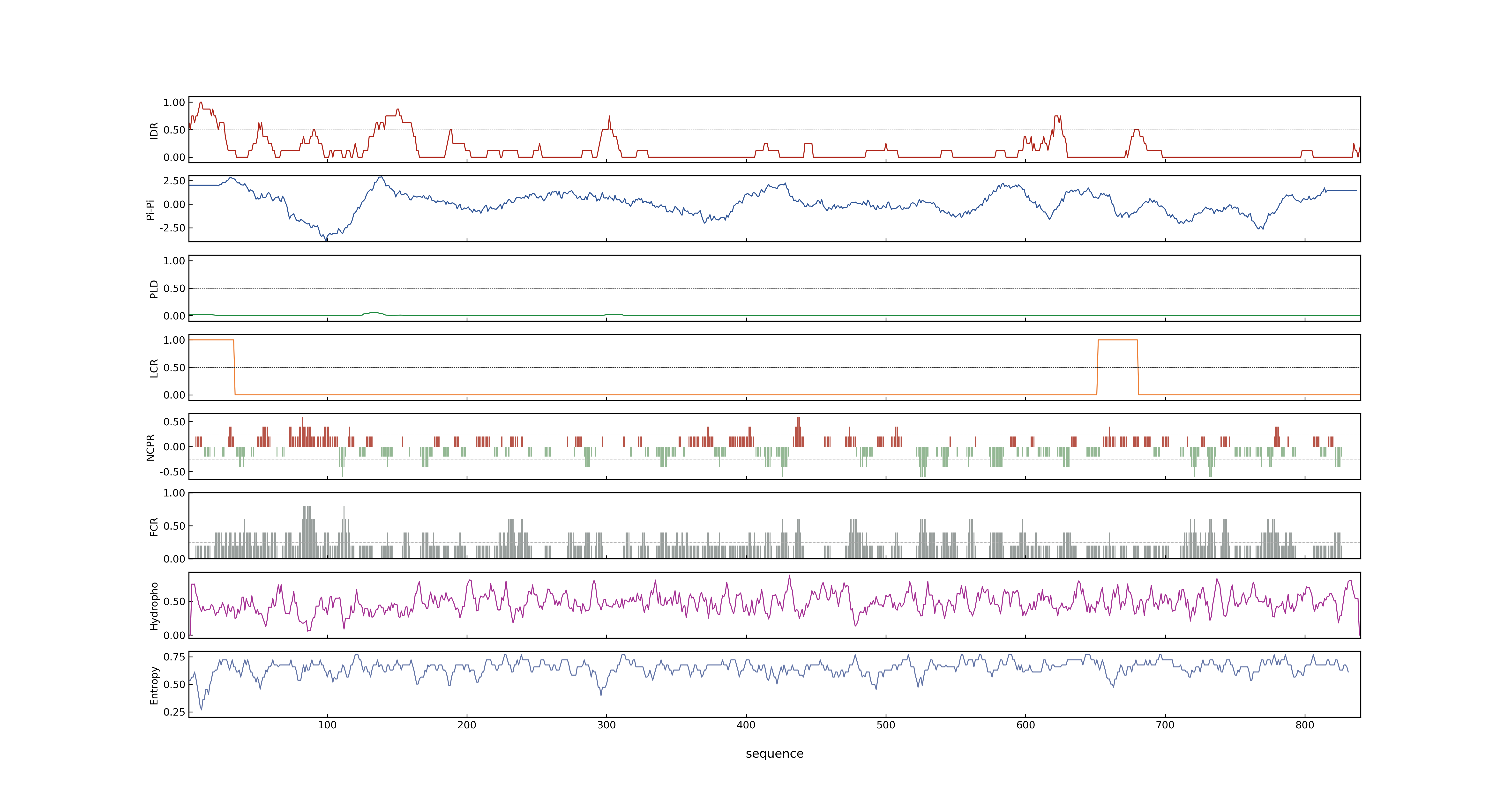Image resolution: width=1512 pixels, height=806 pixels.
Task: Click the orange LCR plateau near position 660
Action: pos(1118,340)
